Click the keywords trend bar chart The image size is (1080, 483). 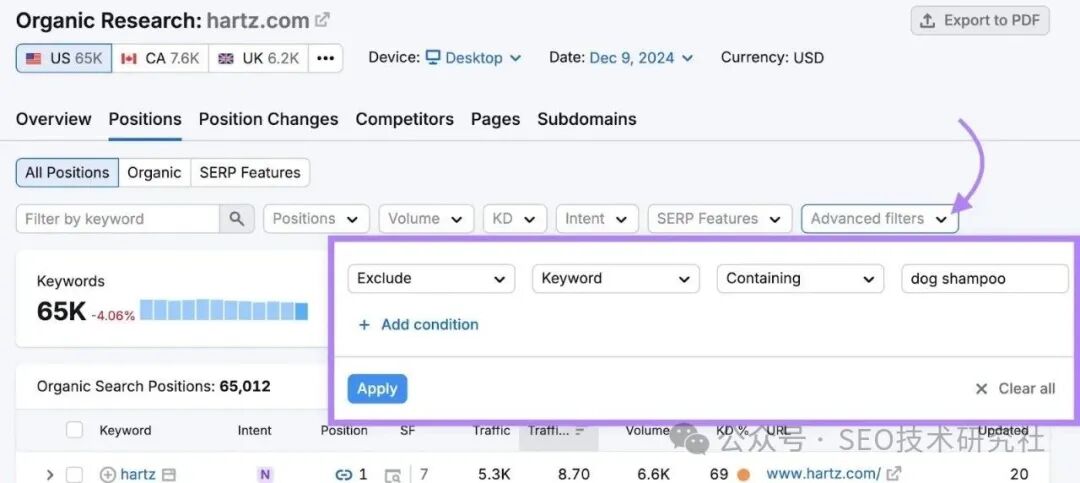tap(224, 310)
